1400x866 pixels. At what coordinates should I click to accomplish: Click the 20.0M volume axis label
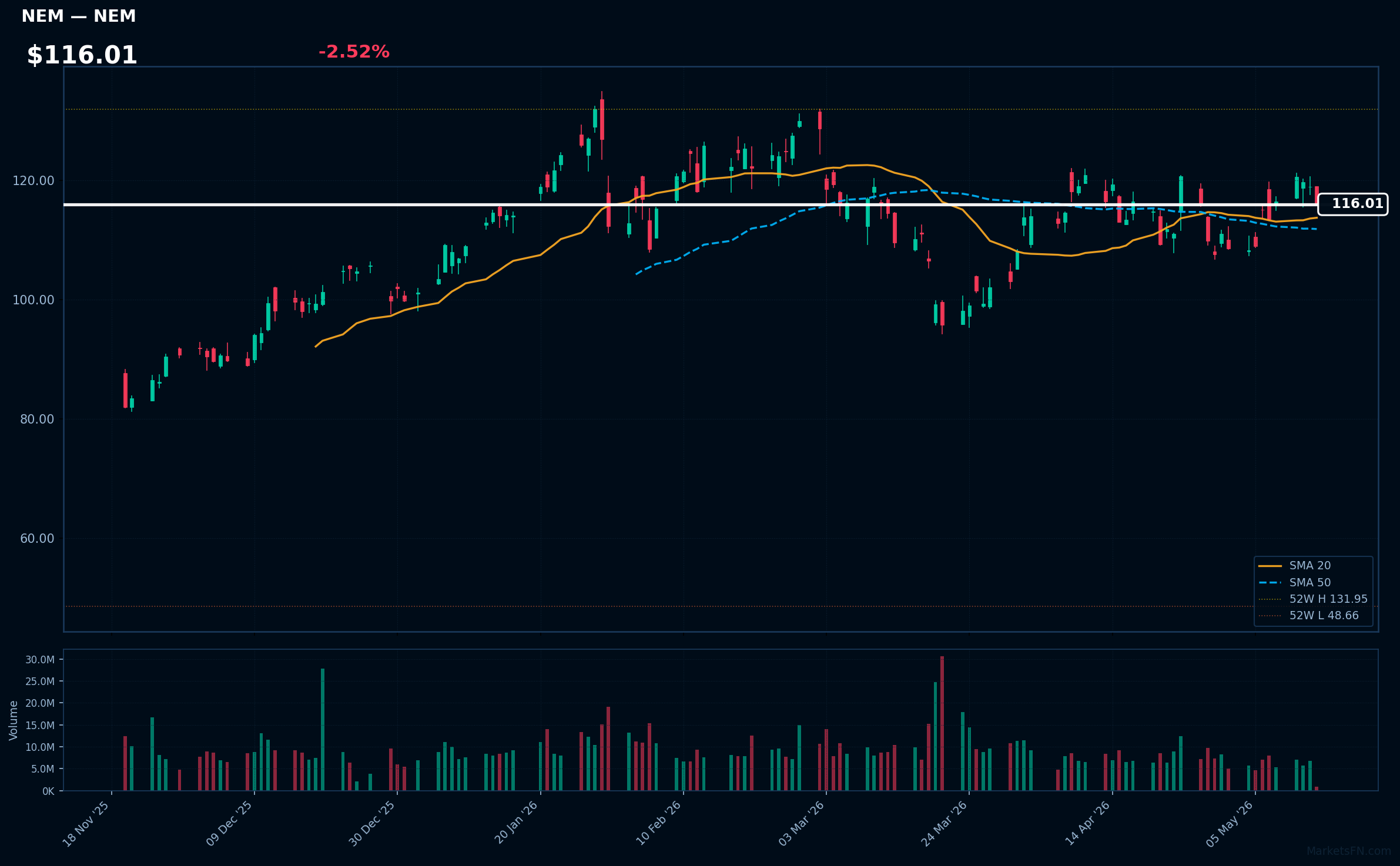tap(40, 703)
